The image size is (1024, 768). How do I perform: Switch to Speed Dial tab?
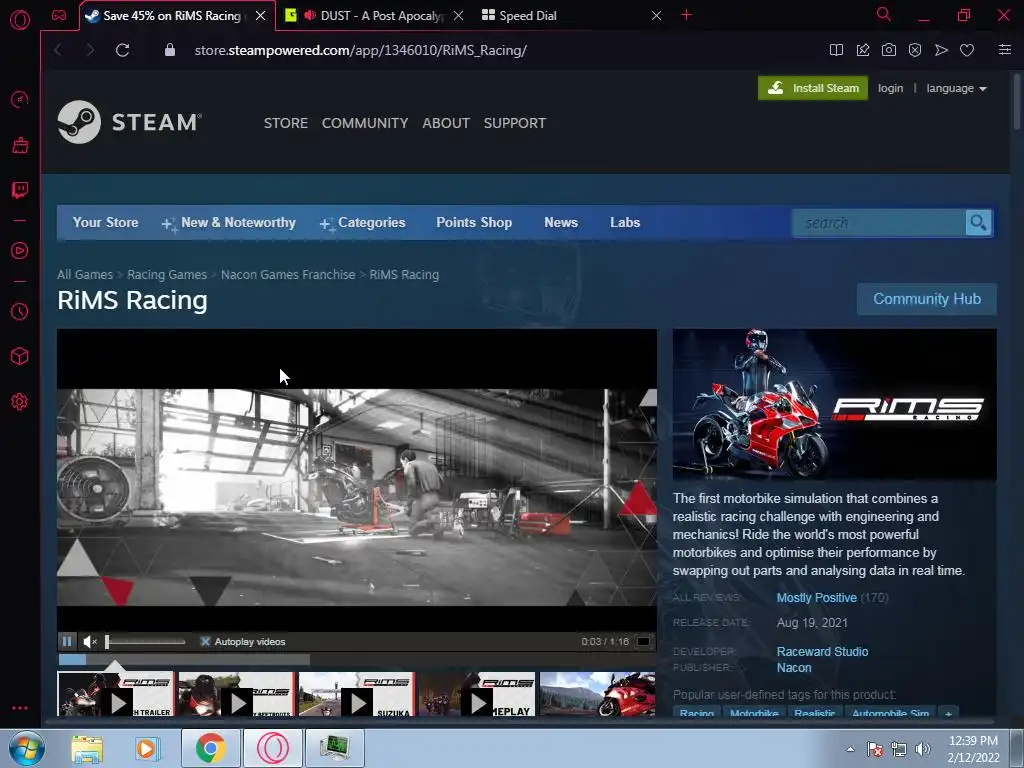point(571,16)
